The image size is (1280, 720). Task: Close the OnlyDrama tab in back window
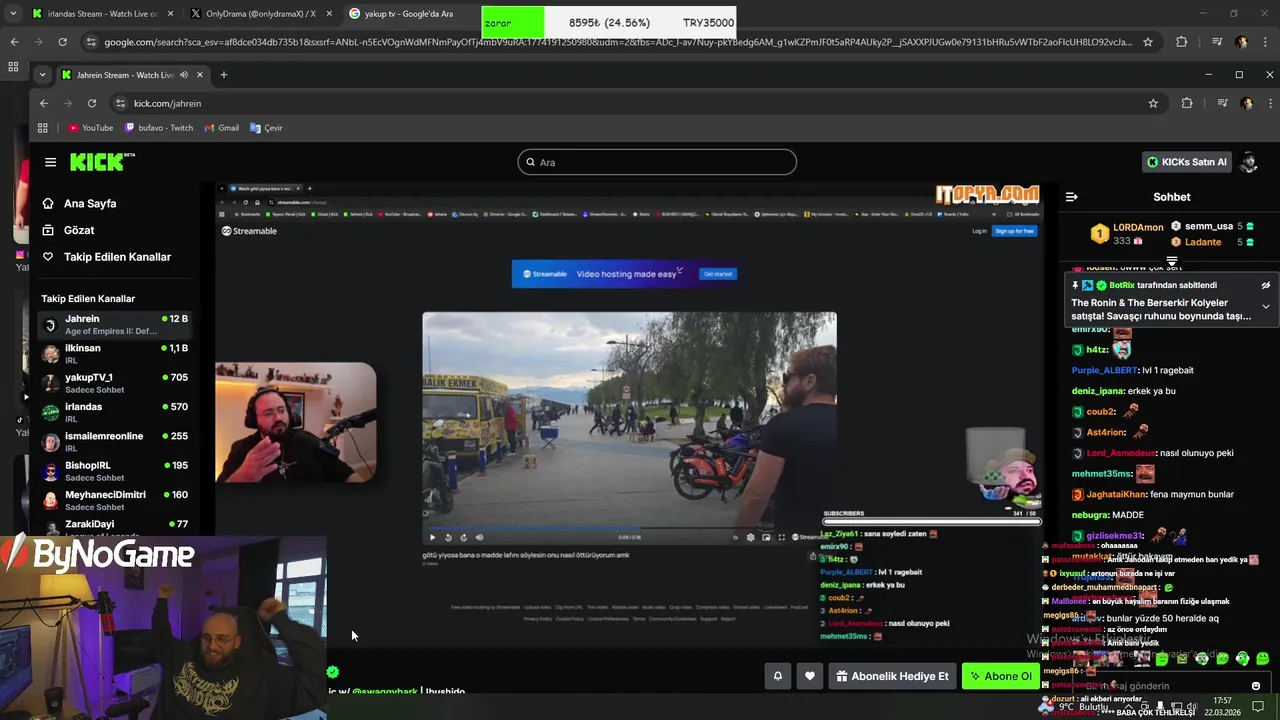coord(329,14)
